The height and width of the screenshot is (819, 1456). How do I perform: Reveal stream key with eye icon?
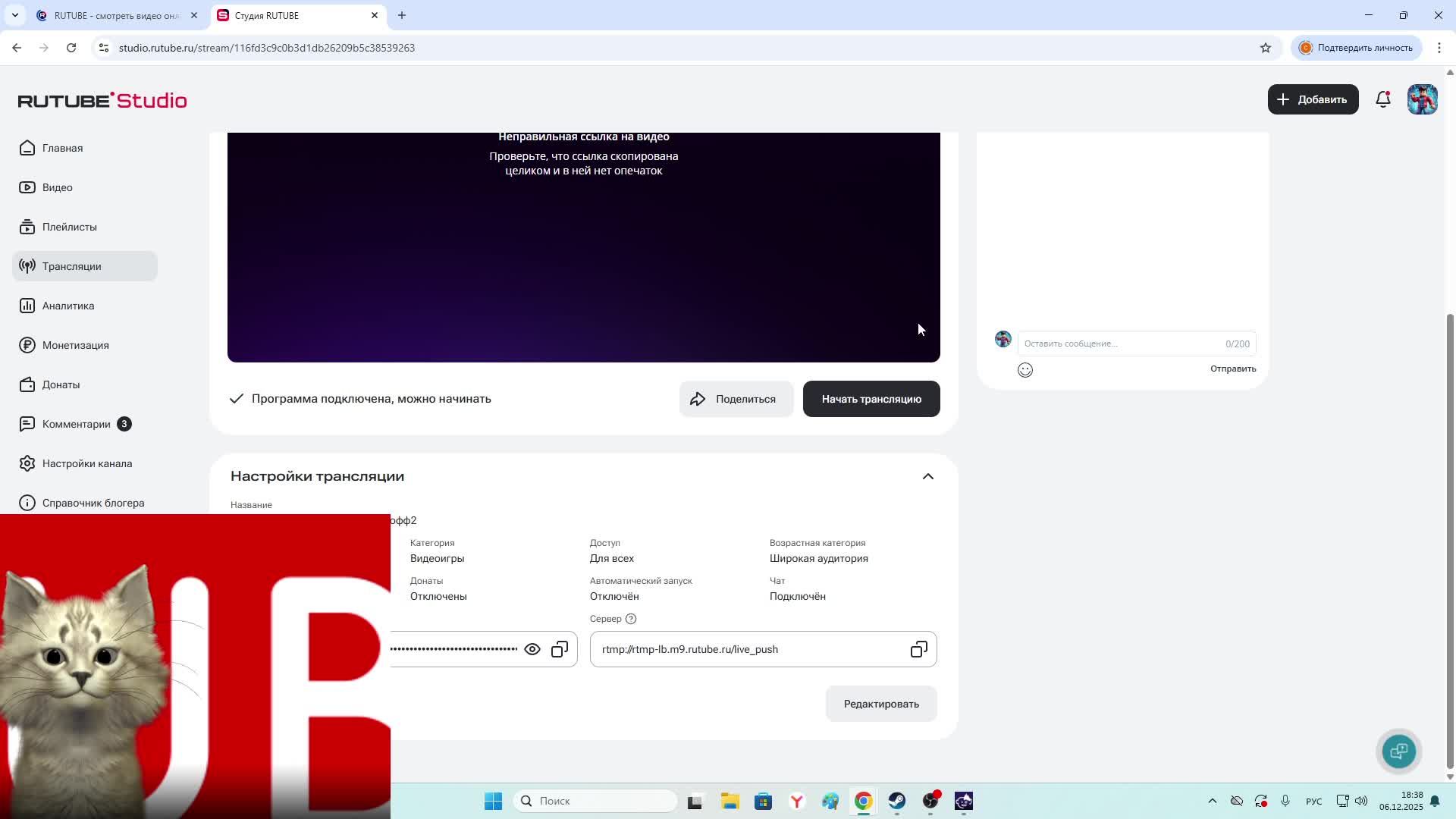(532, 650)
